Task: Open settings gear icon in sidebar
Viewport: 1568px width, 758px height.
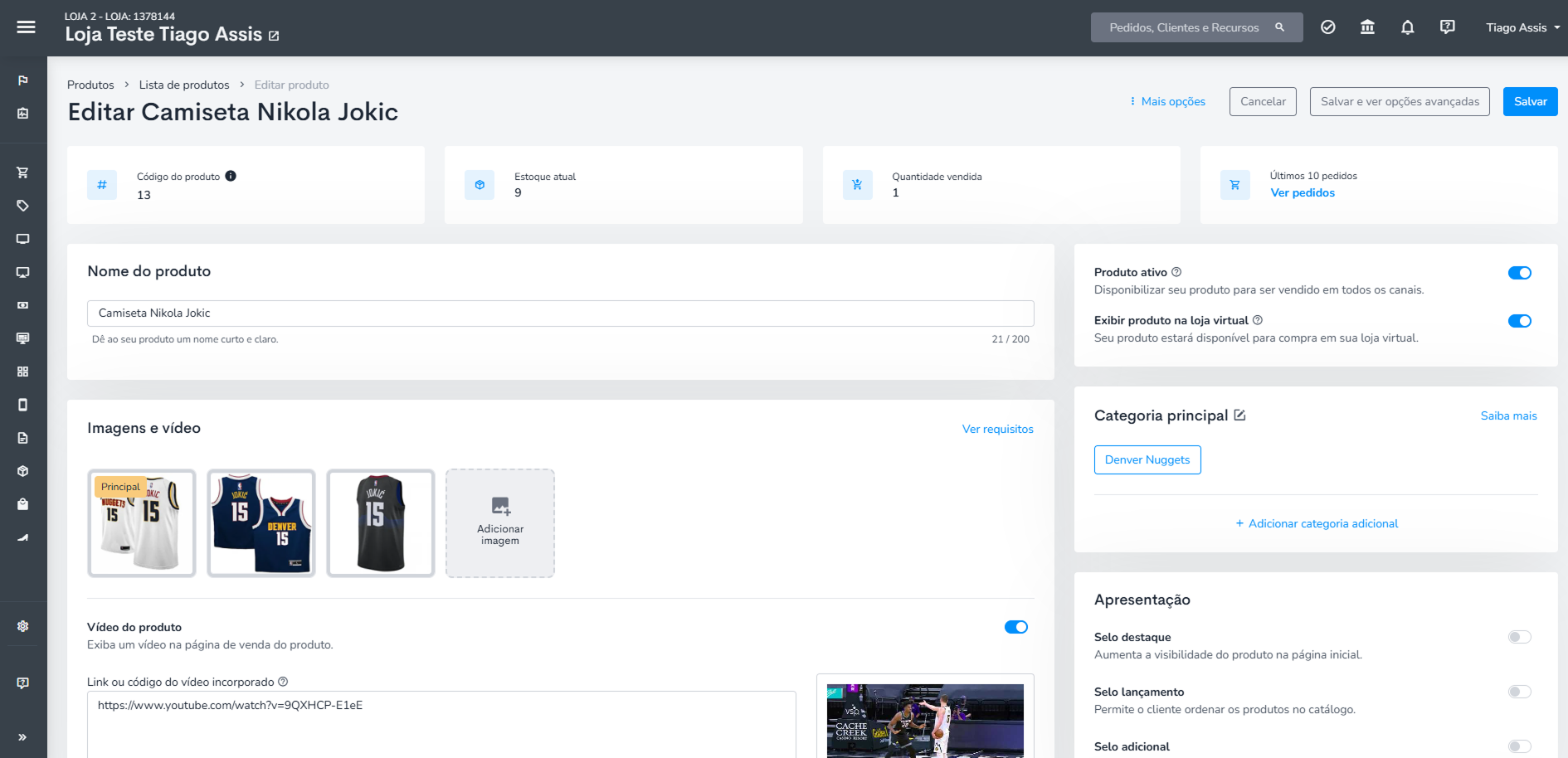Action: [x=23, y=626]
